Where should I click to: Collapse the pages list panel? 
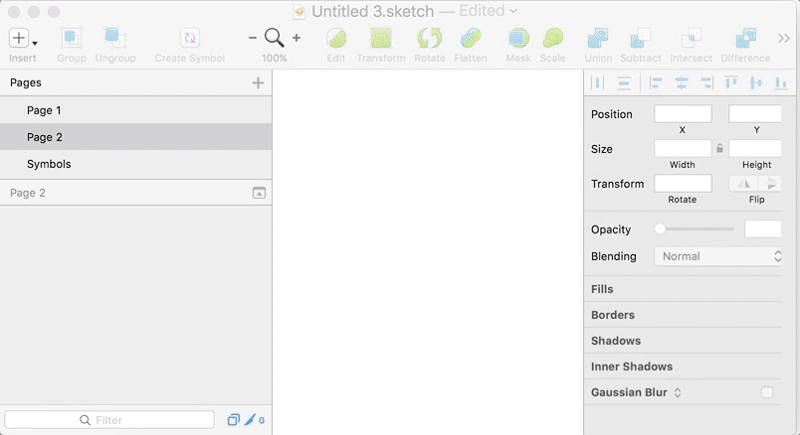[259, 193]
